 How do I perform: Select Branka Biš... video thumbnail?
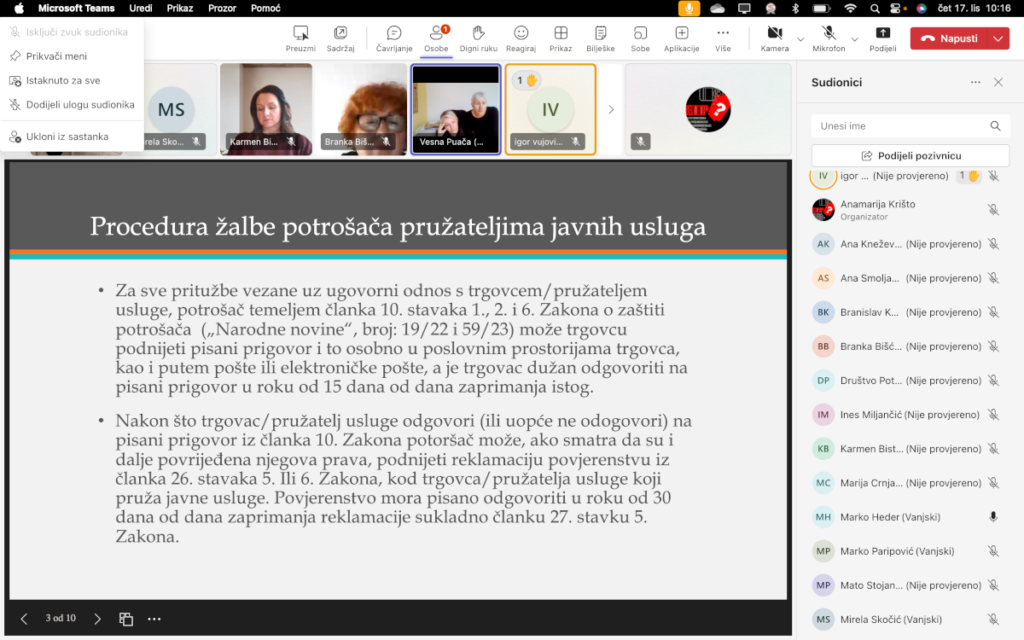point(361,110)
